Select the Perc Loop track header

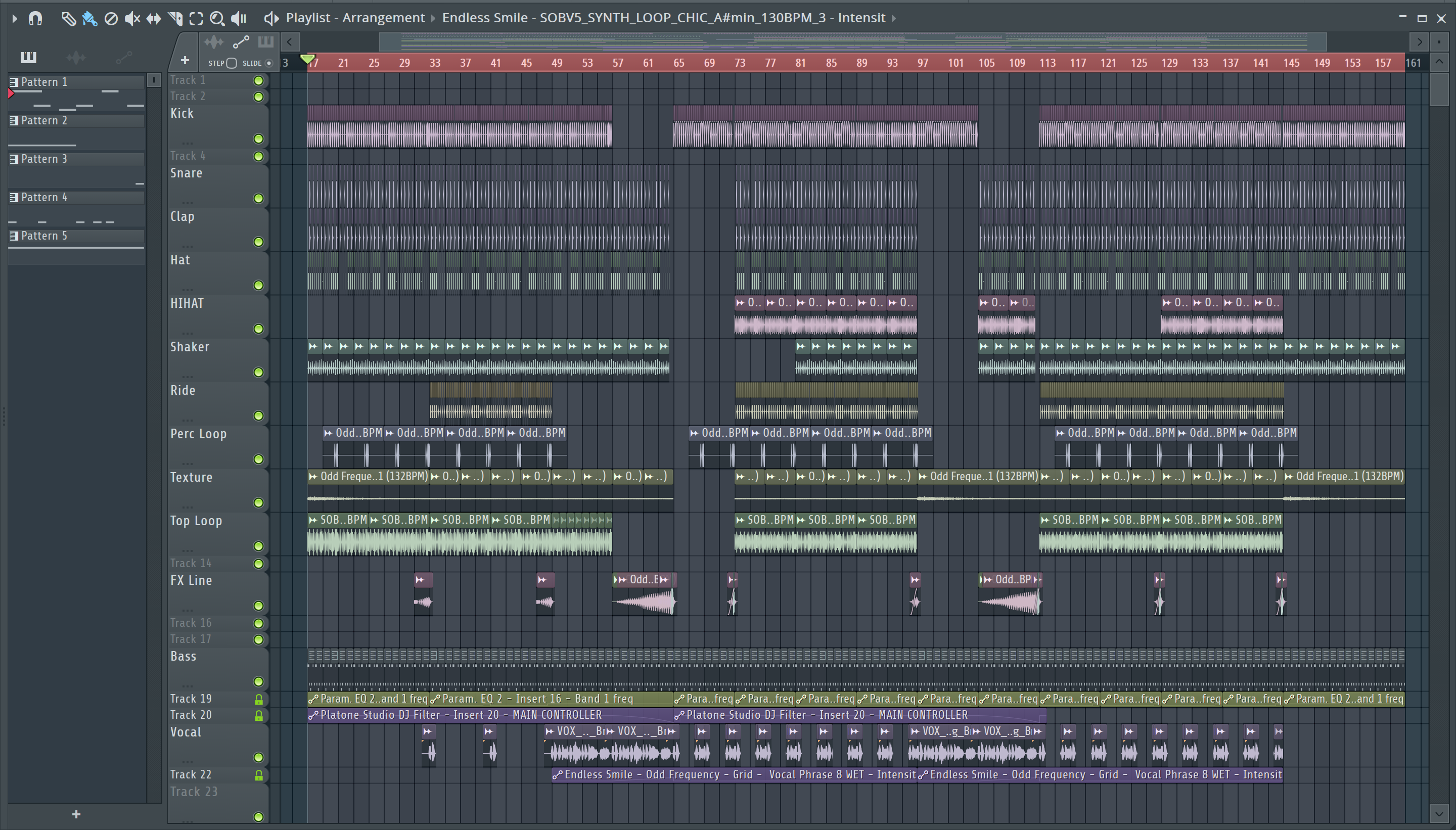218,446
